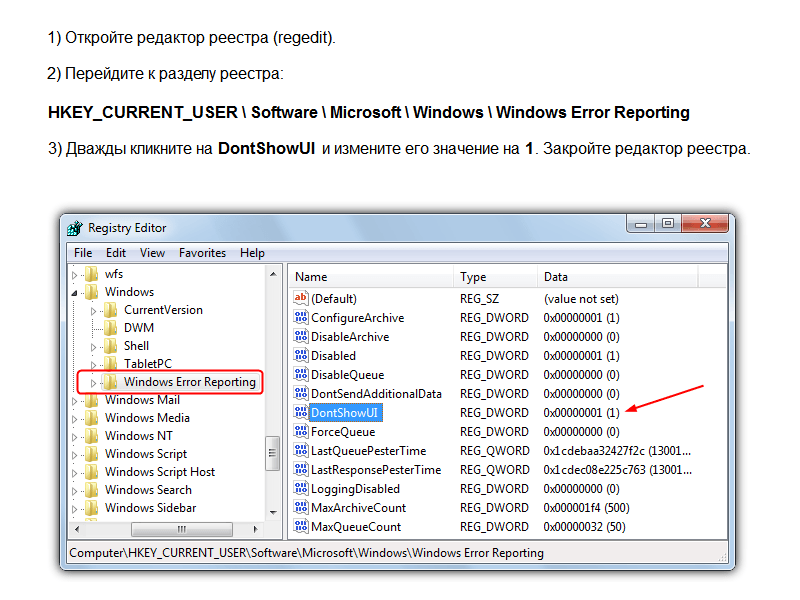Image resolution: width=800 pixels, height=600 pixels.
Task: Click the DWORD icon beside MaxArchiveCount
Action: (x=301, y=508)
